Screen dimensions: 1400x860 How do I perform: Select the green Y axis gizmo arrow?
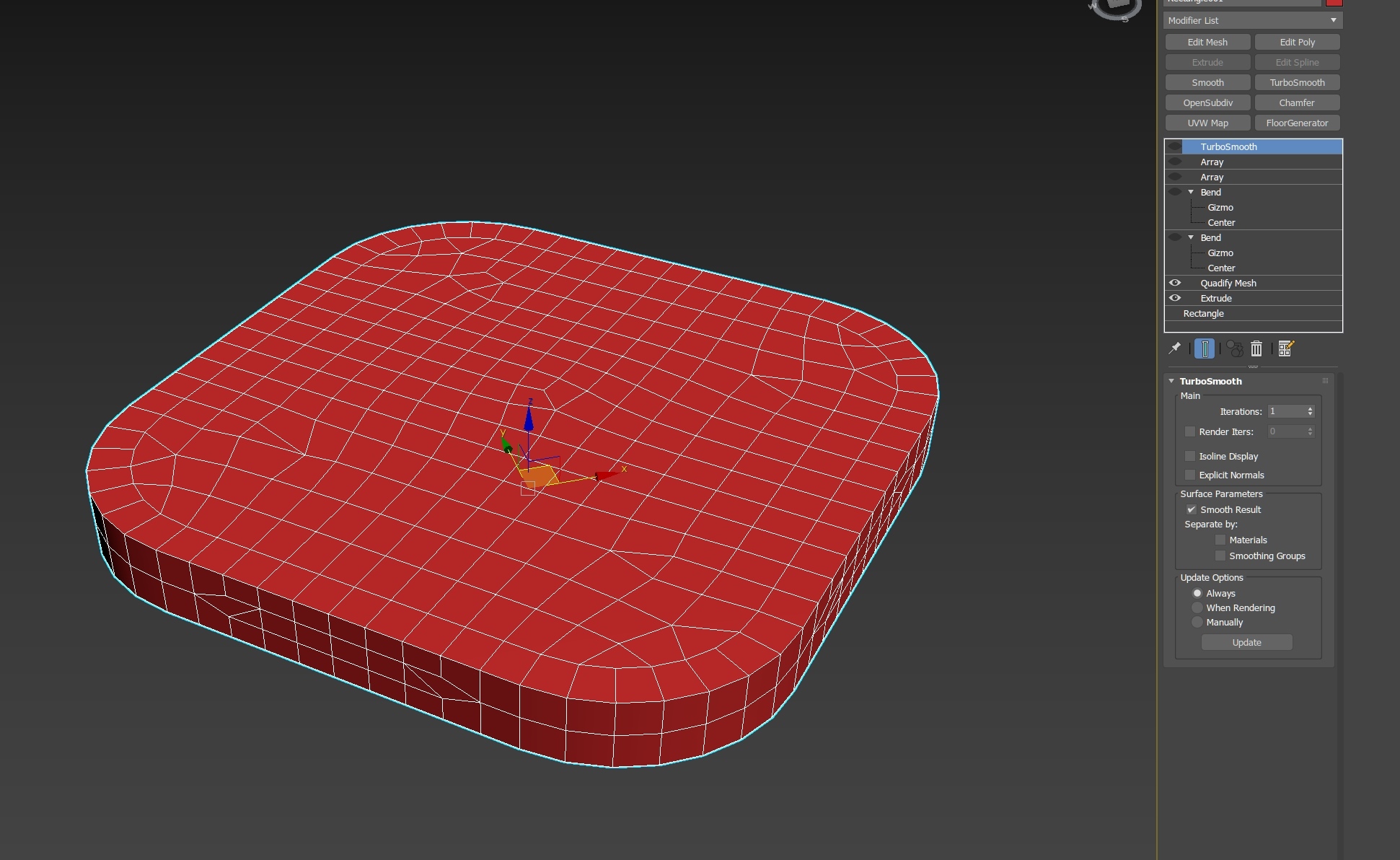coord(507,445)
